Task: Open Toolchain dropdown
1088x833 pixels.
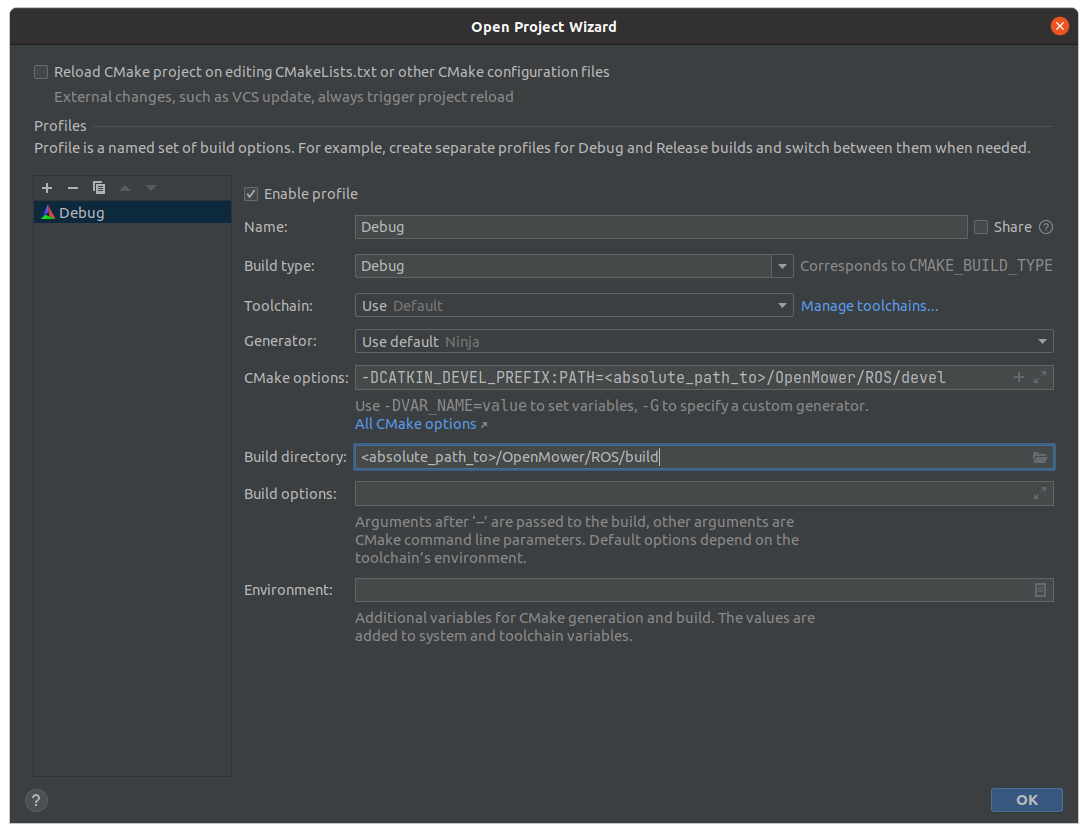Action: tap(574, 305)
